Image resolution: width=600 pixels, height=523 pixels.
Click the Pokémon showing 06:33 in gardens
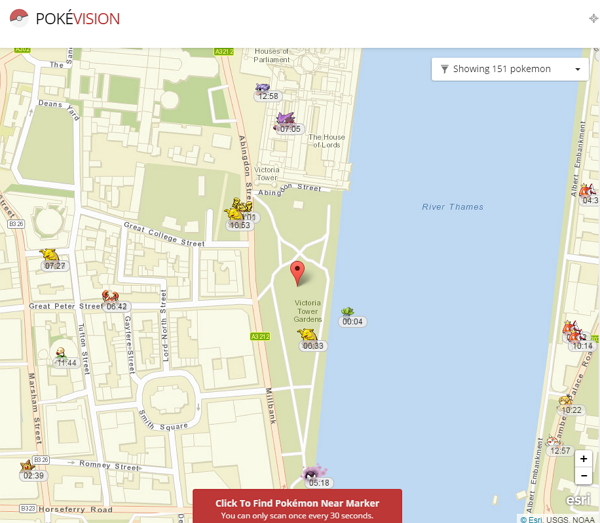point(308,336)
